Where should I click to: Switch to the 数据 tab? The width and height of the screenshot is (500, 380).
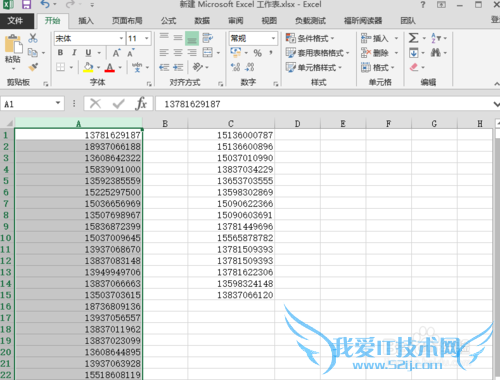pyautogui.click(x=202, y=21)
